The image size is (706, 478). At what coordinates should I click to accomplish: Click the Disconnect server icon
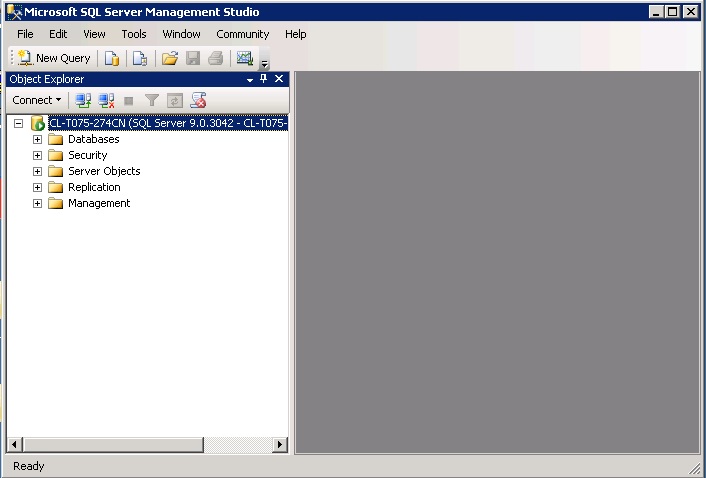click(x=106, y=100)
